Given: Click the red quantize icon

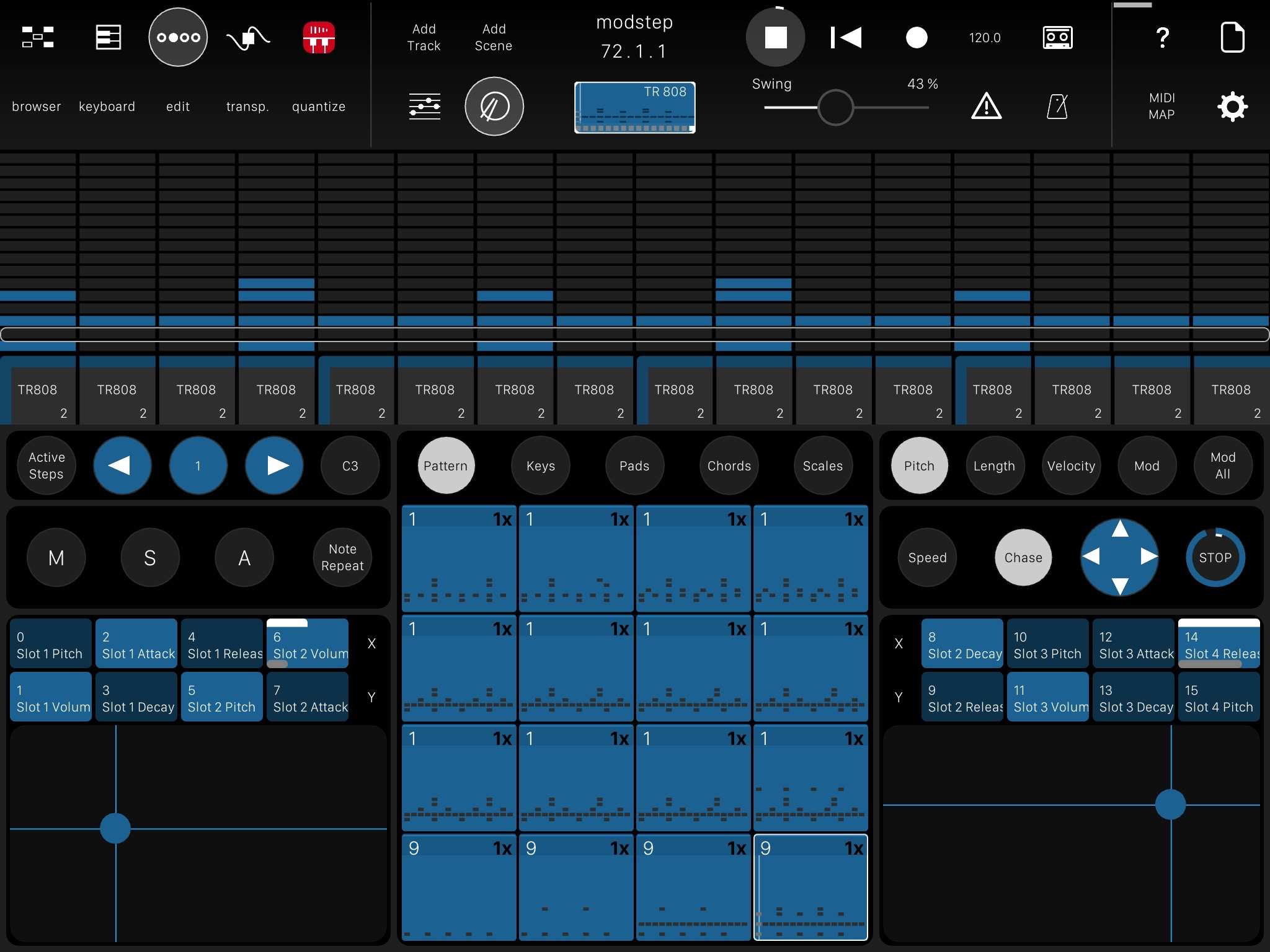Looking at the screenshot, I should 319,37.
